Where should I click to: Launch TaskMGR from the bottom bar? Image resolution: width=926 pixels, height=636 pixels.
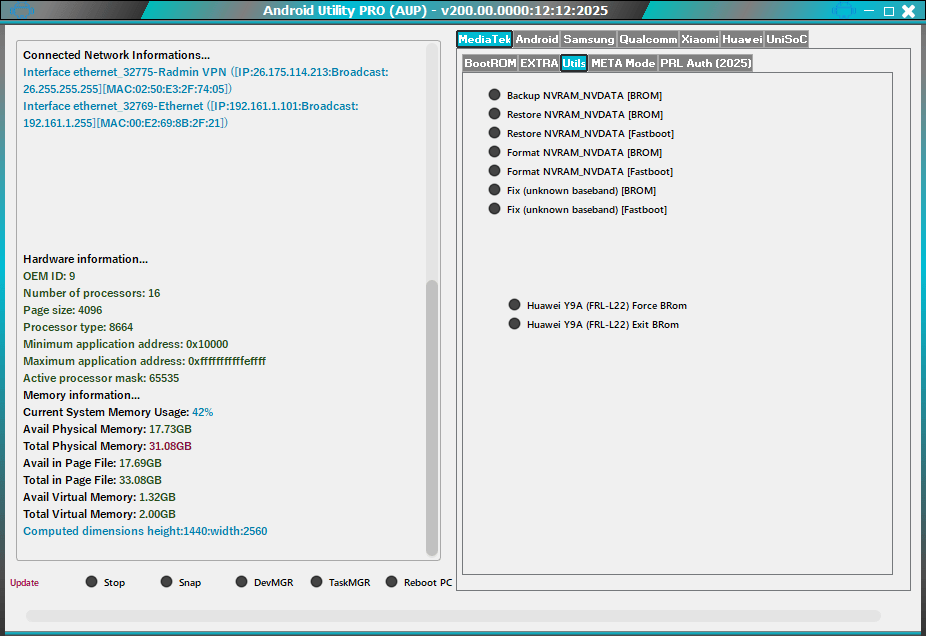(315, 581)
